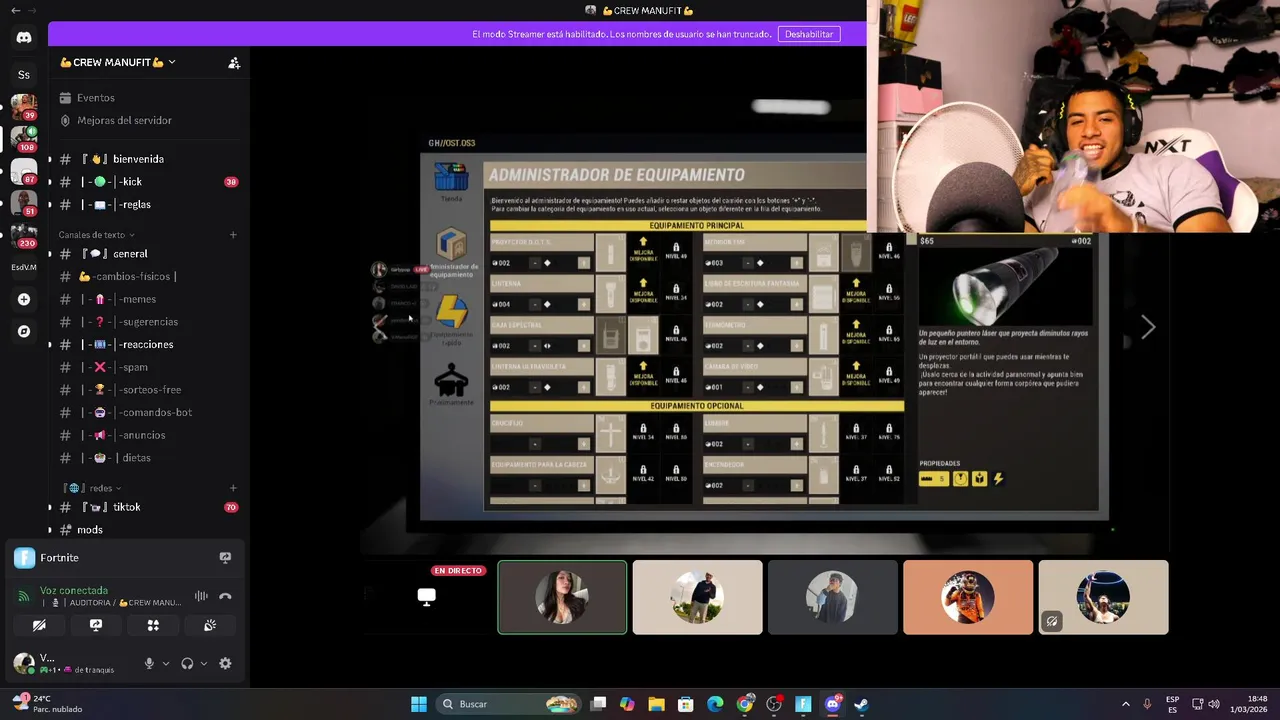
Task: Open the bienvenida channel
Action: [x=148, y=159]
